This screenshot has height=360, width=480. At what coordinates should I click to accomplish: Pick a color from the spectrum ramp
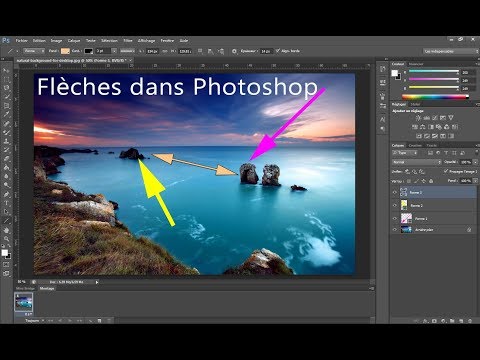435,97
